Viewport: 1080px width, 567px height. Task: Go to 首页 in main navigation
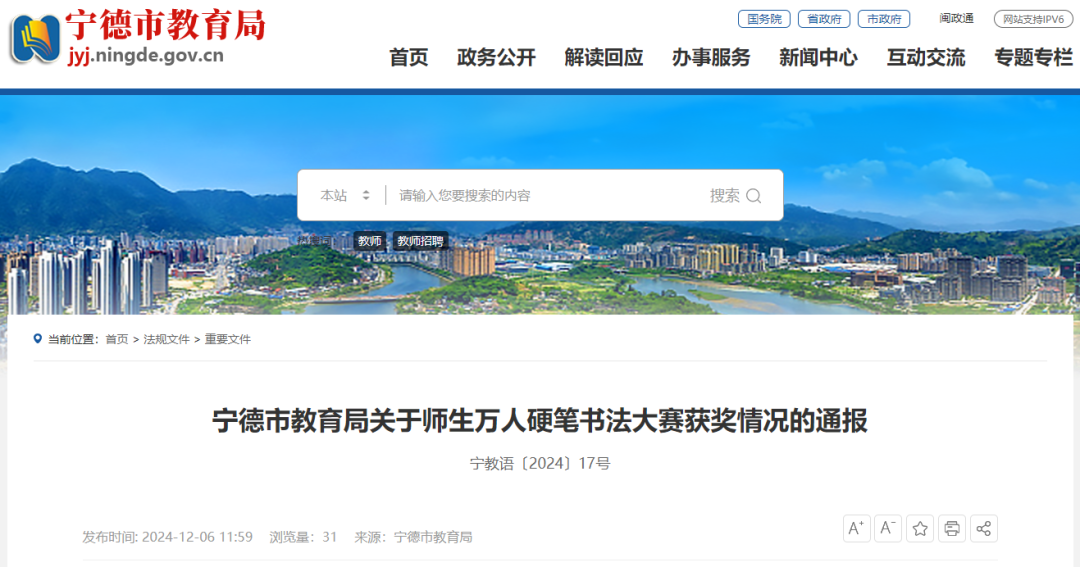click(x=408, y=57)
